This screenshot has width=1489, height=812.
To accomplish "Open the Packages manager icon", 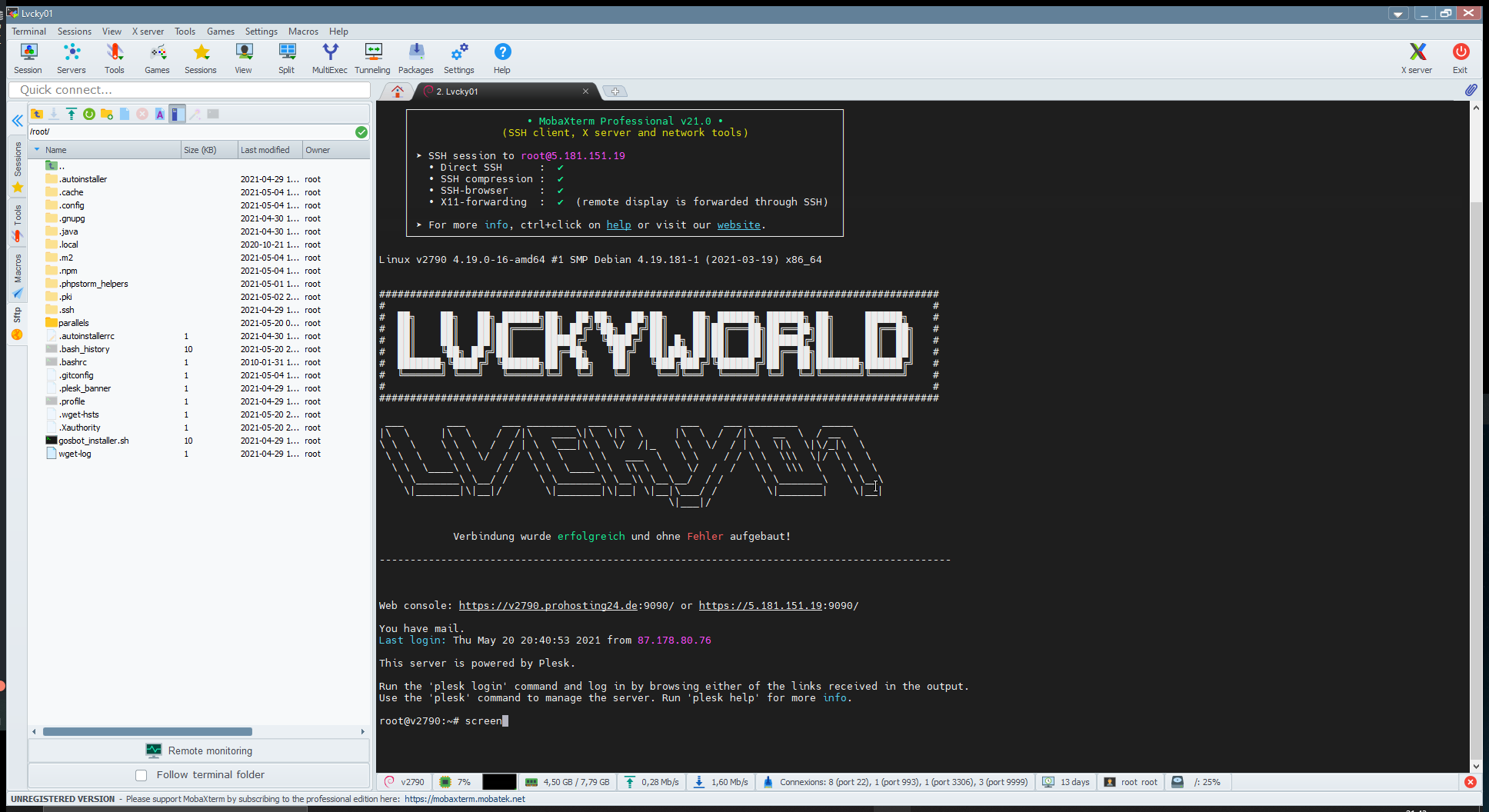I will (x=415, y=58).
